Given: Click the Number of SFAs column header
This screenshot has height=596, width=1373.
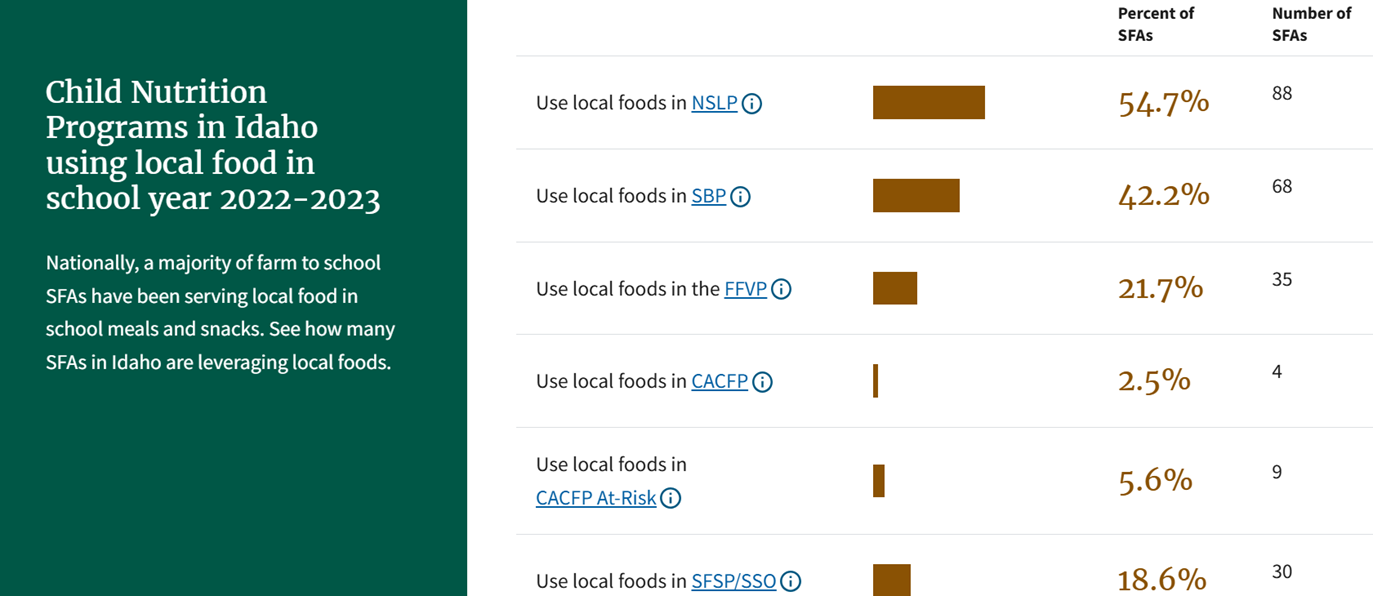Looking at the screenshot, I should [x=1310, y=24].
